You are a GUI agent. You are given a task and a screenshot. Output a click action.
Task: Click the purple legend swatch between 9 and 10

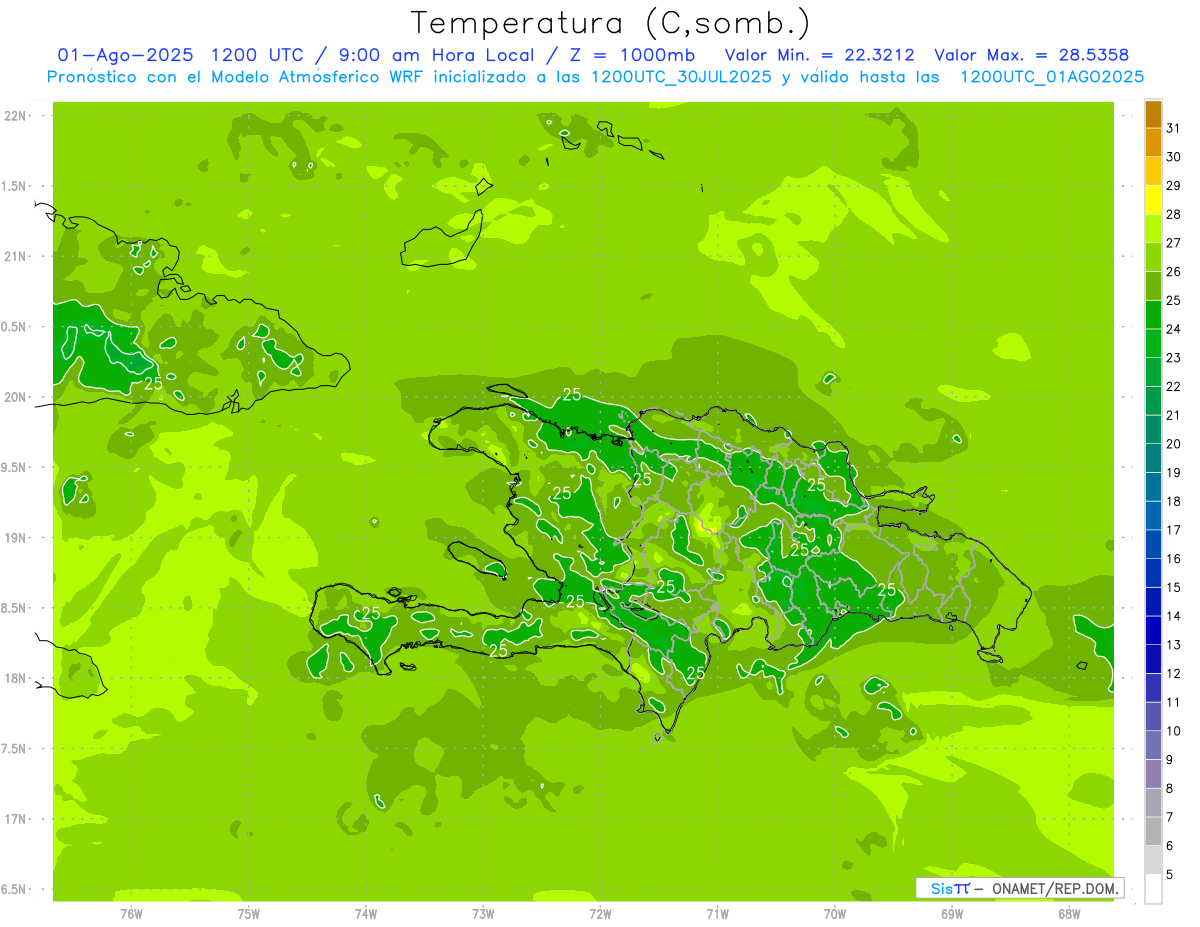click(x=1153, y=746)
